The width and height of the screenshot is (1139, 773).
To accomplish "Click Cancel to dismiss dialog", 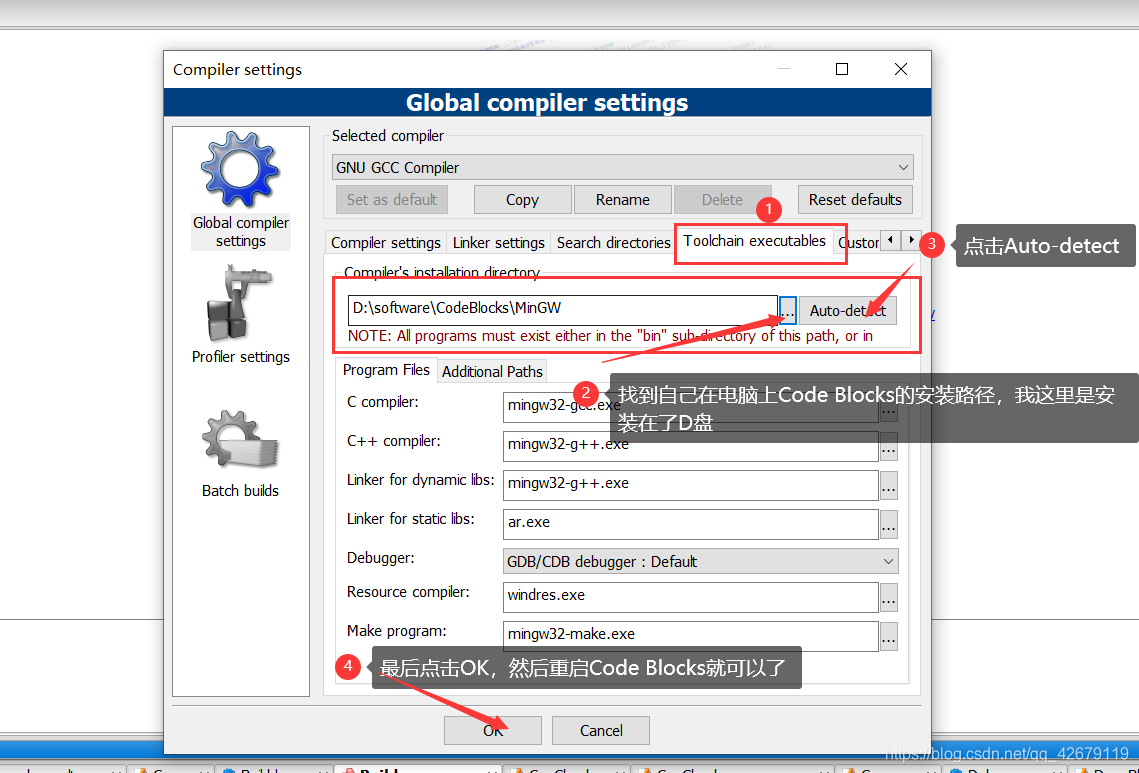I will 601,730.
